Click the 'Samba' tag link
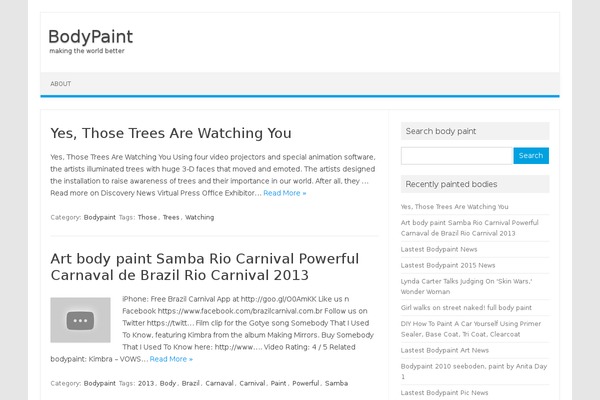The height and width of the screenshot is (400, 600). coord(336,383)
